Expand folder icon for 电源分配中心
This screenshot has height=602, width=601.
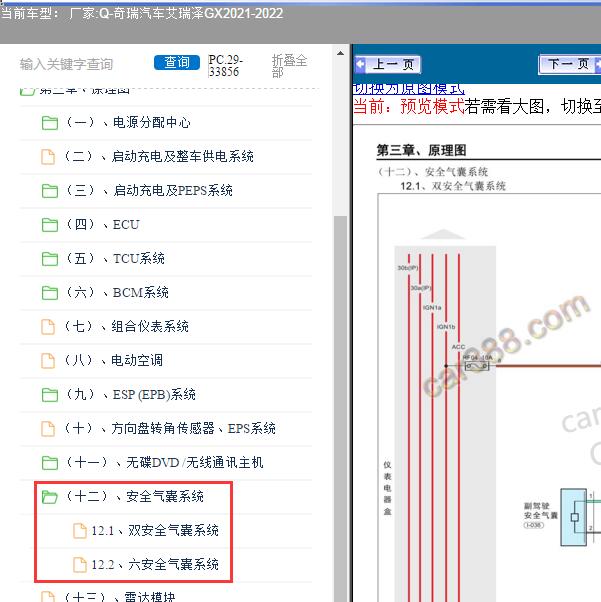50,123
